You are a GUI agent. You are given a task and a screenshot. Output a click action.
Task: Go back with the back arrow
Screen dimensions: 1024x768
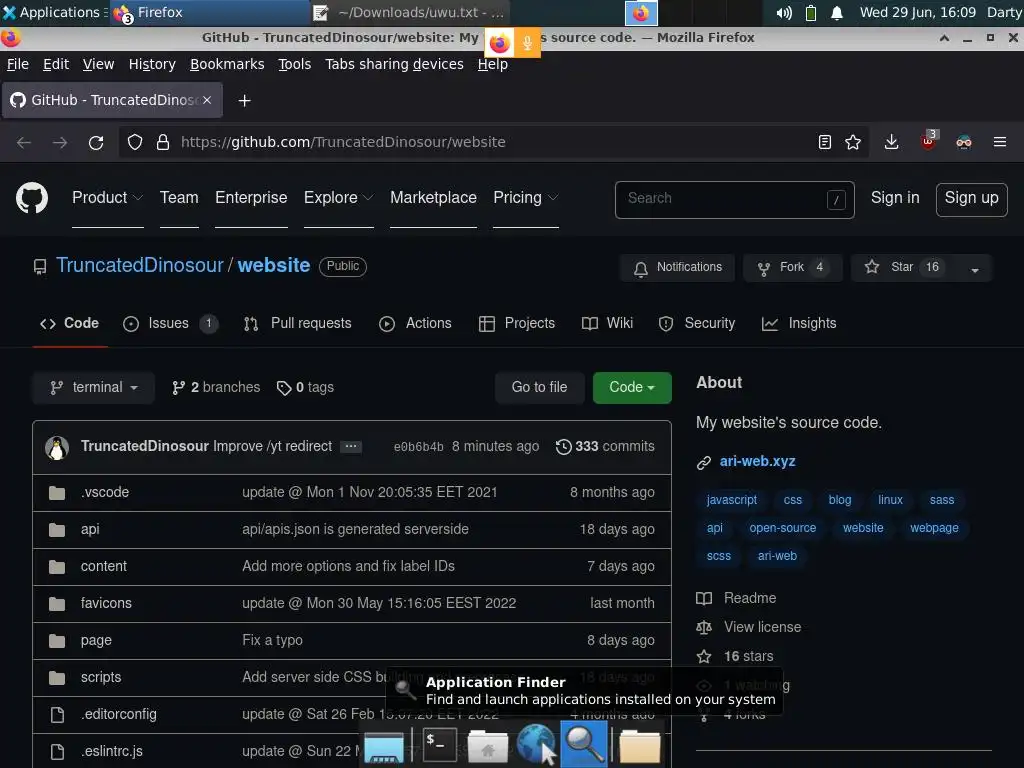tap(24, 142)
